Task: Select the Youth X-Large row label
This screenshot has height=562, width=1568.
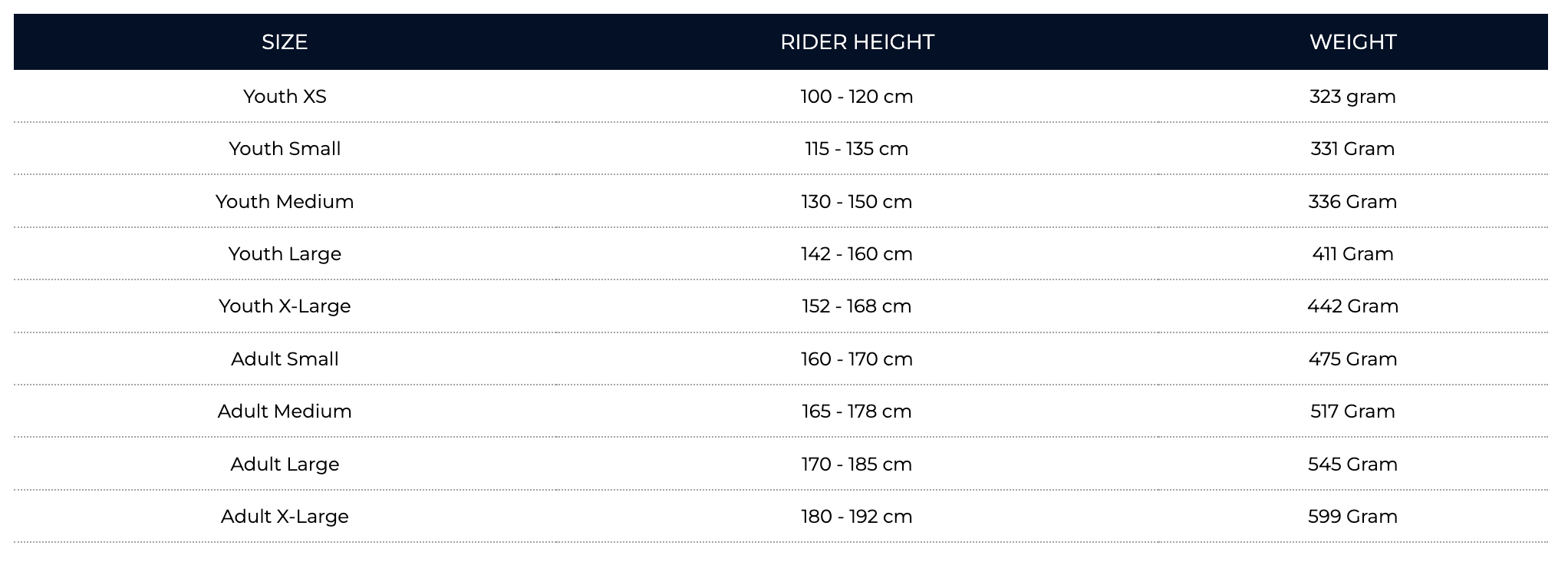Action: click(285, 306)
